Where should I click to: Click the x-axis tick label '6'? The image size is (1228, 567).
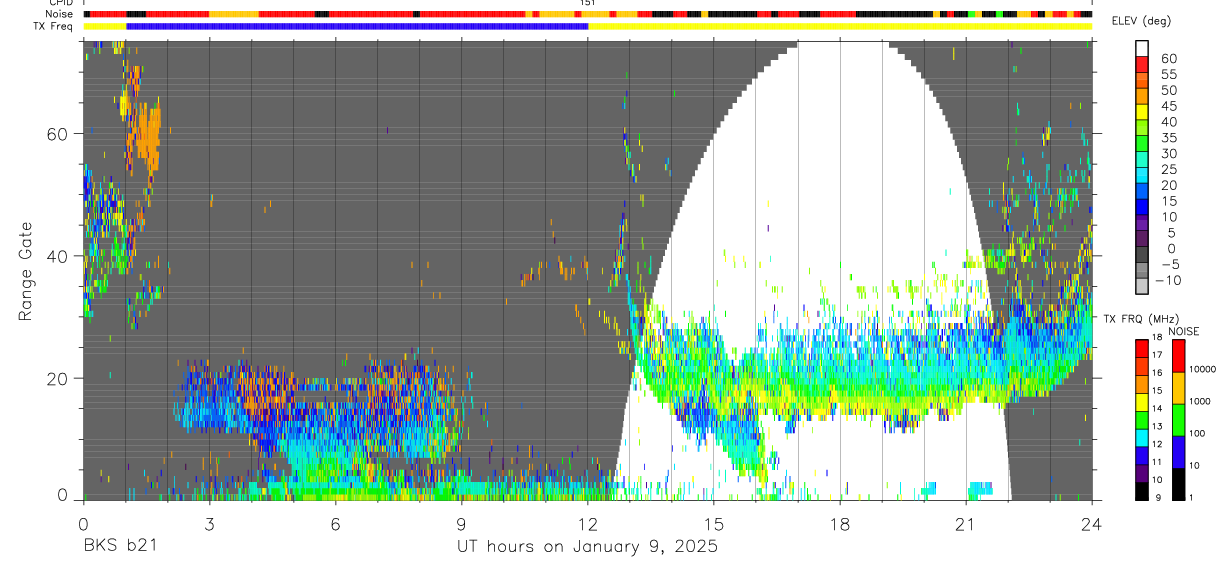click(x=335, y=524)
